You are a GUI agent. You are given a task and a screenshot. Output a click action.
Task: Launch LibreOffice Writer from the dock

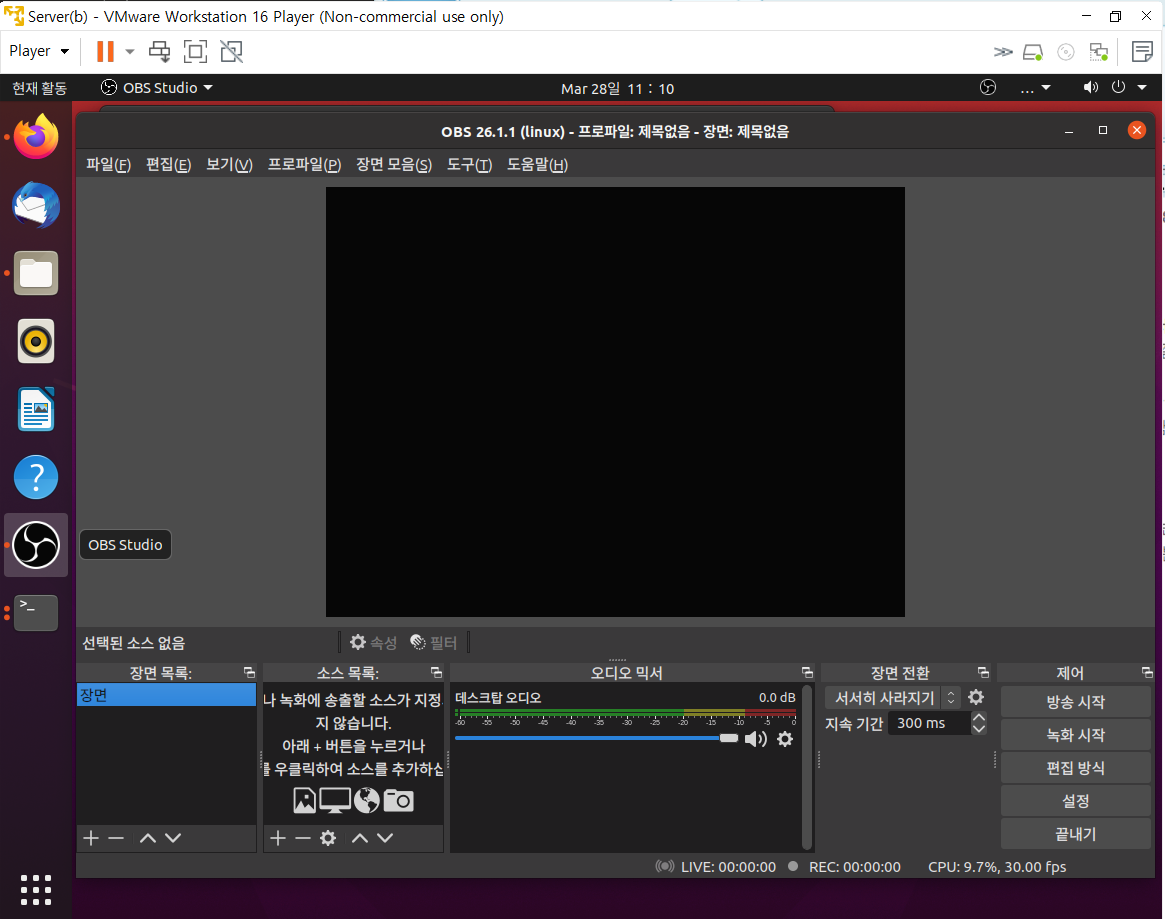click(36, 409)
